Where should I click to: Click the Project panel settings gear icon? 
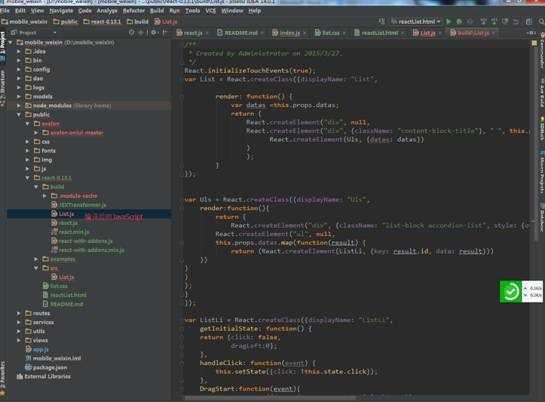click(154, 33)
